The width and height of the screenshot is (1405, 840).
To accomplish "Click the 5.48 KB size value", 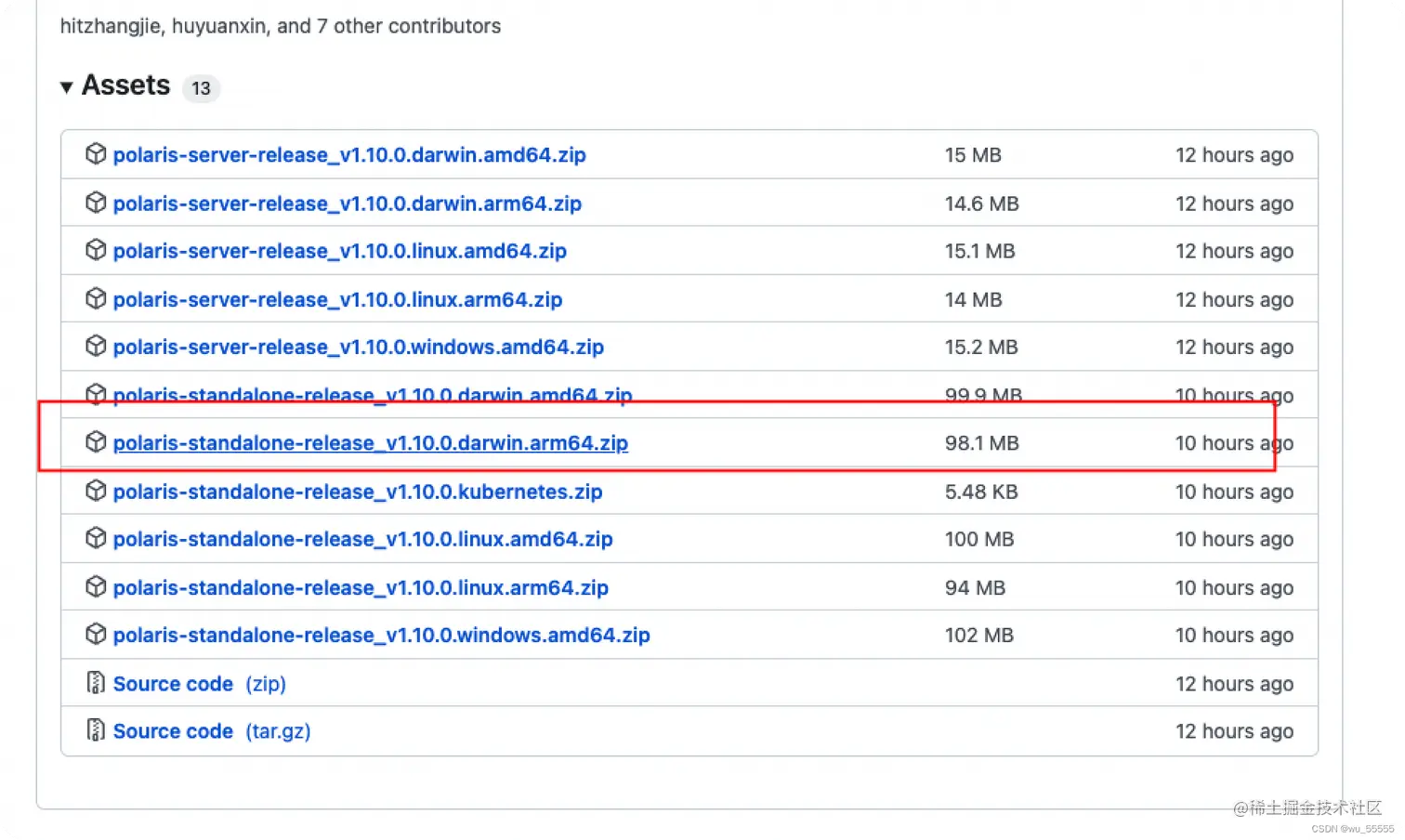I will tap(981, 492).
